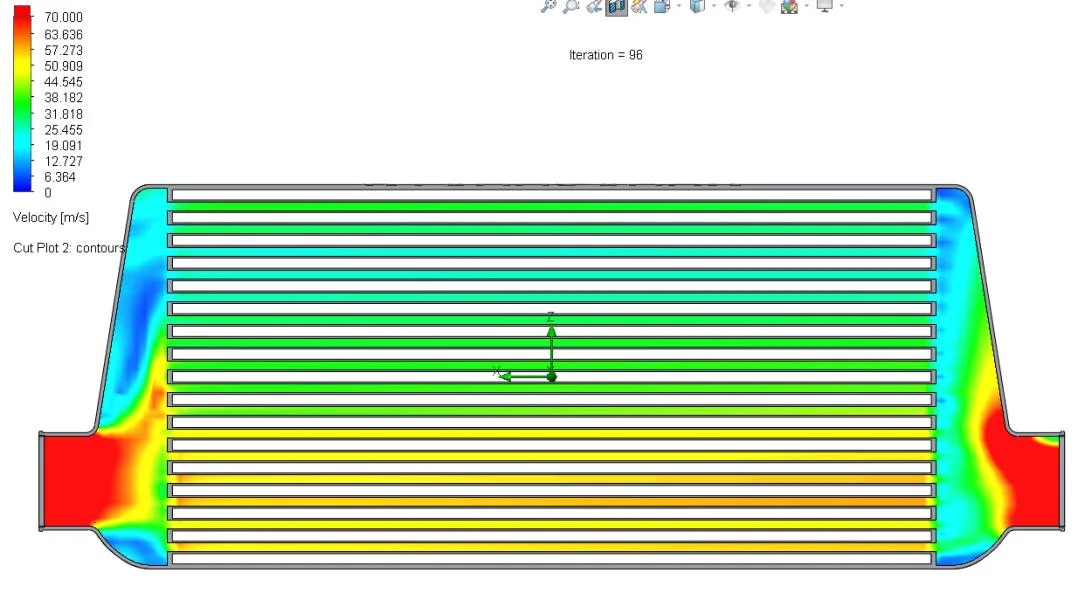Click the Hide/Show Items eye icon
Image resolution: width=1085 pixels, height=600 pixels.
pyautogui.click(x=732, y=6)
